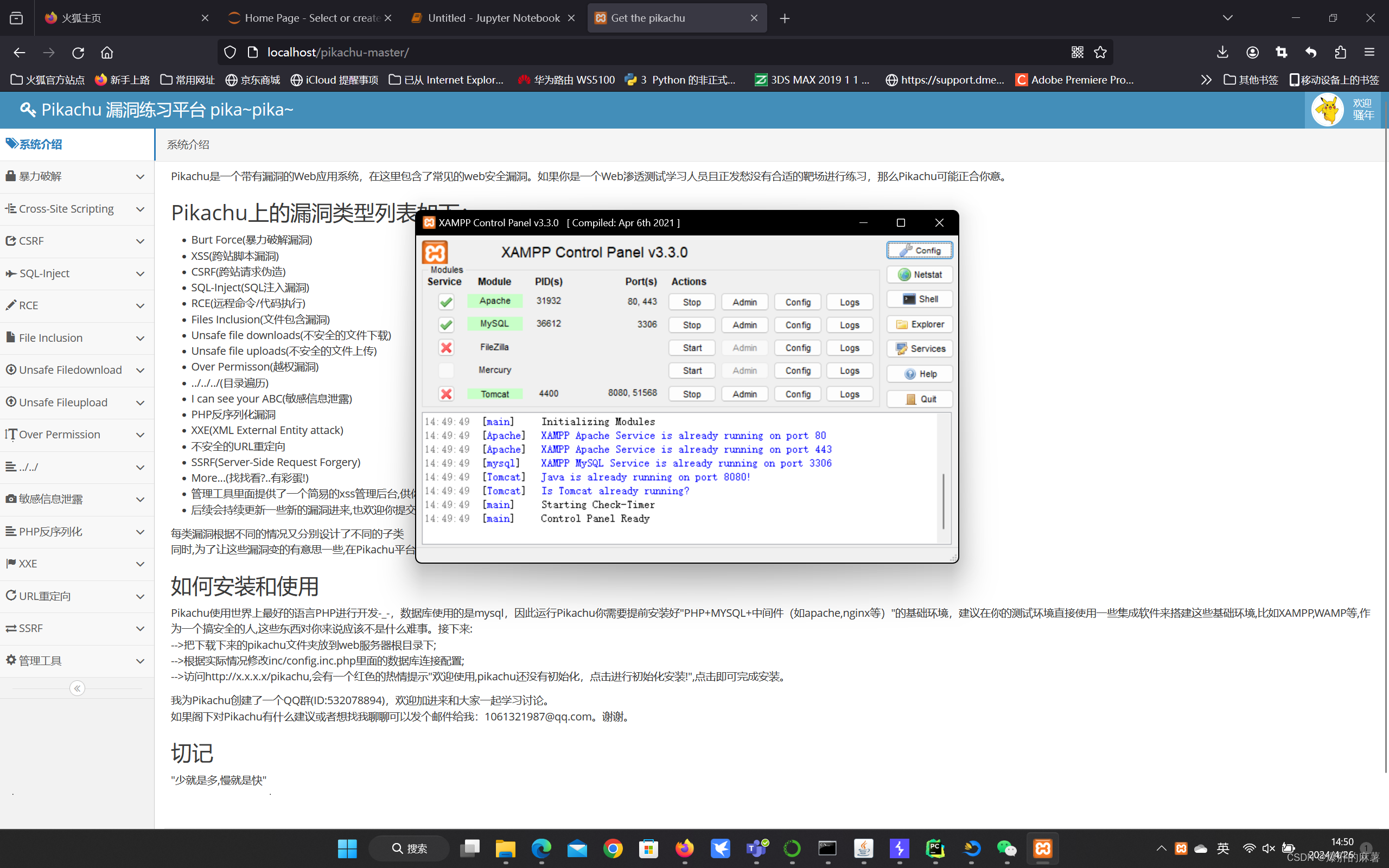Quit the XAMPP control panel
This screenshot has height=868, width=1389.
tap(920, 399)
